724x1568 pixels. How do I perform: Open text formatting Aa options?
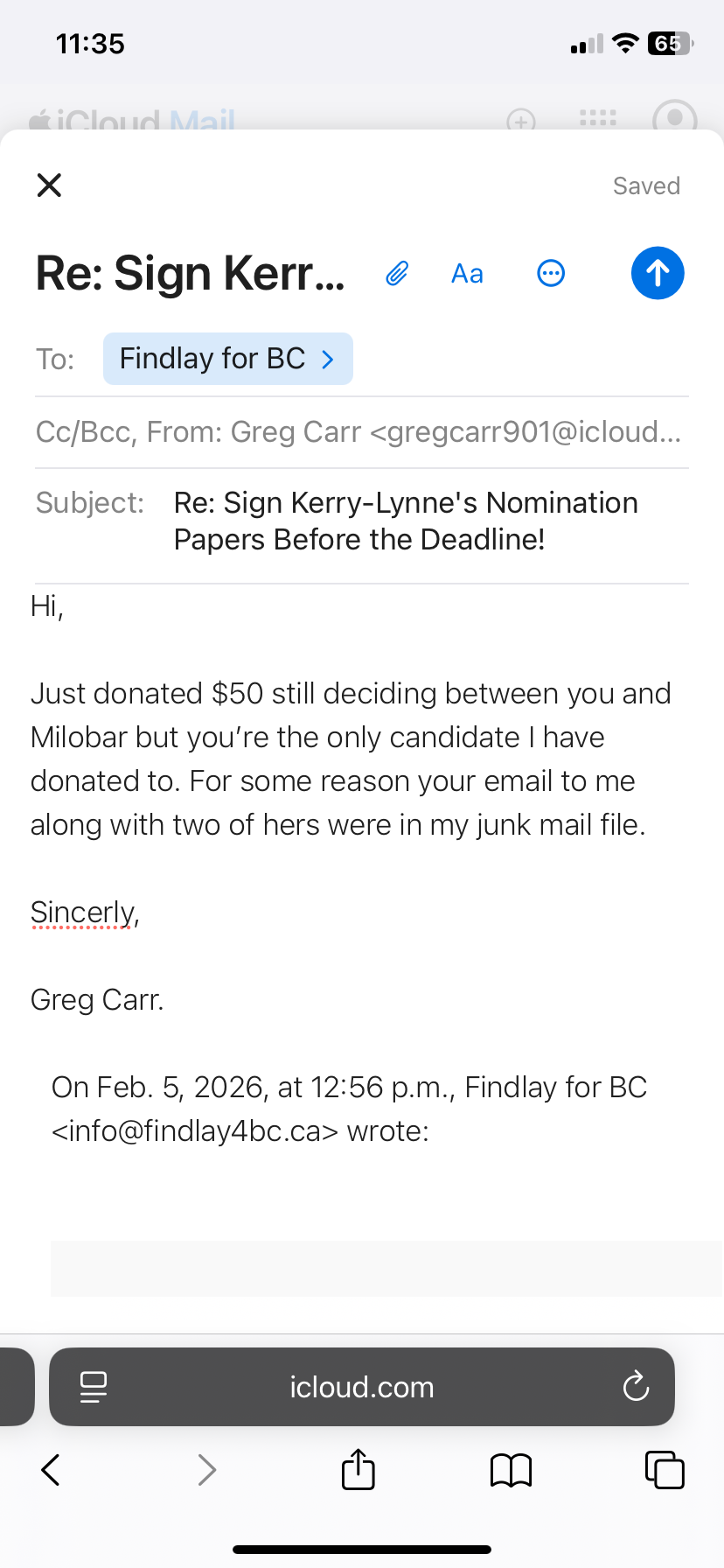click(467, 274)
